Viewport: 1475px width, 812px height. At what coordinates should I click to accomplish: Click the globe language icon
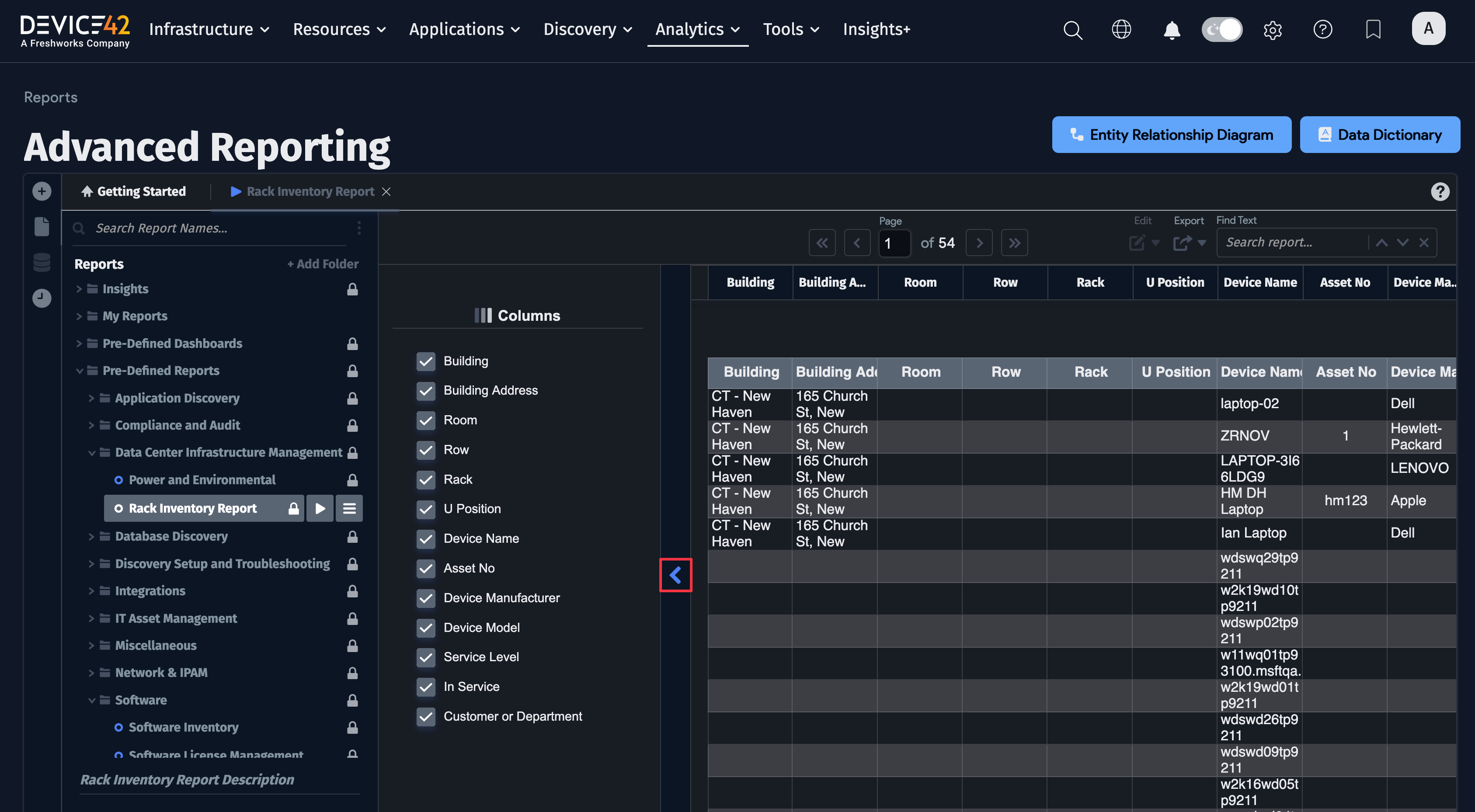click(1121, 29)
